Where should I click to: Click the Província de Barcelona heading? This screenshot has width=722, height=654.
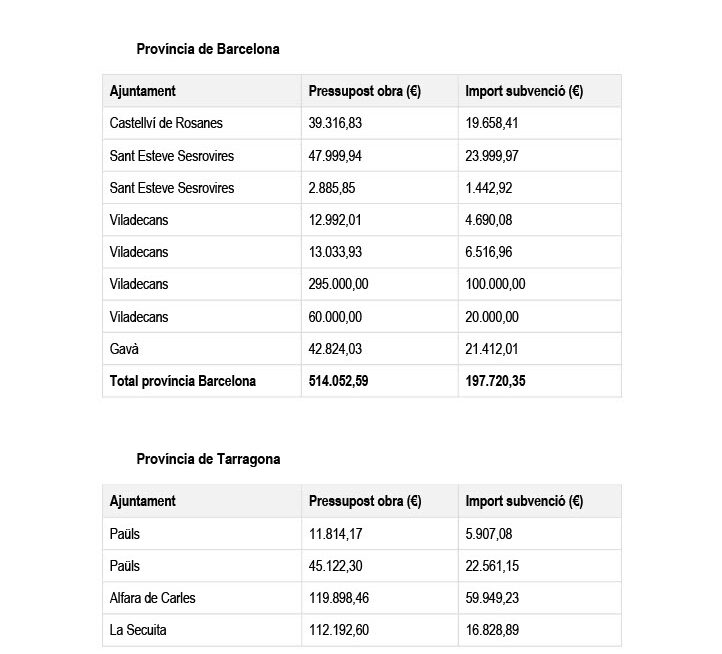click(208, 48)
